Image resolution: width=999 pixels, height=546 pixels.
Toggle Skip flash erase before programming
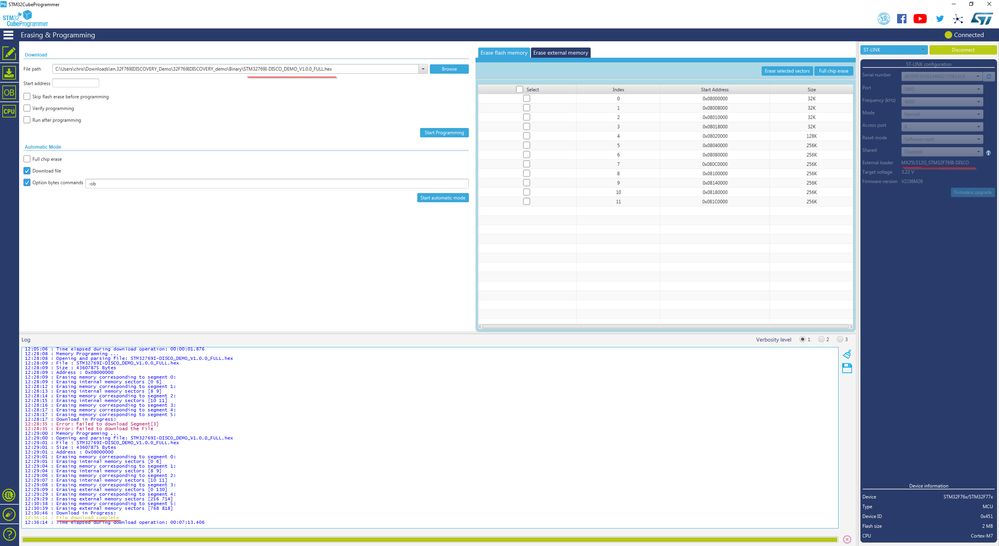(x=27, y=96)
